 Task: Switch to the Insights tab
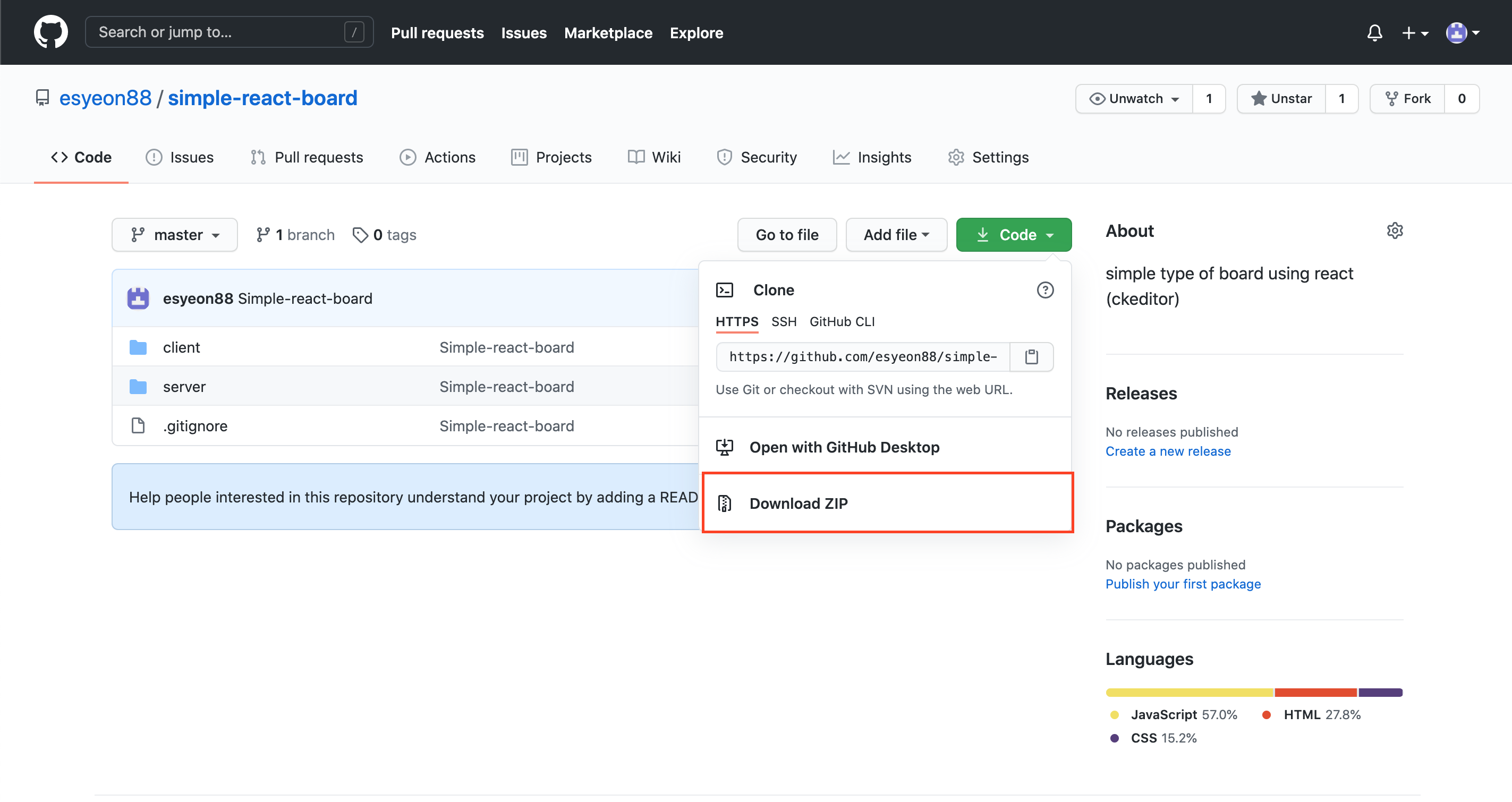point(872,157)
